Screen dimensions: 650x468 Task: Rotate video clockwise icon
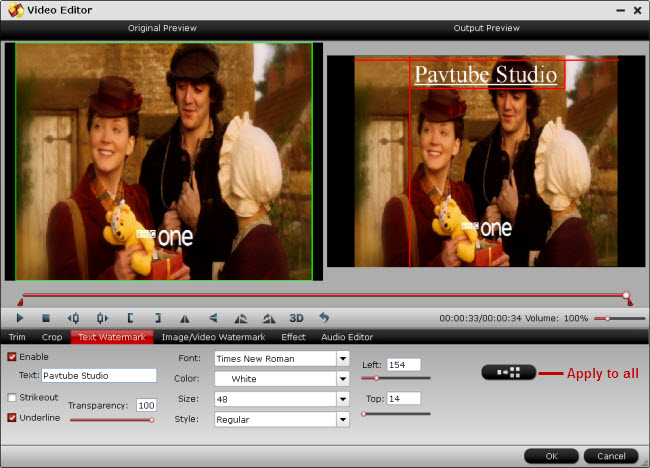click(x=269, y=318)
